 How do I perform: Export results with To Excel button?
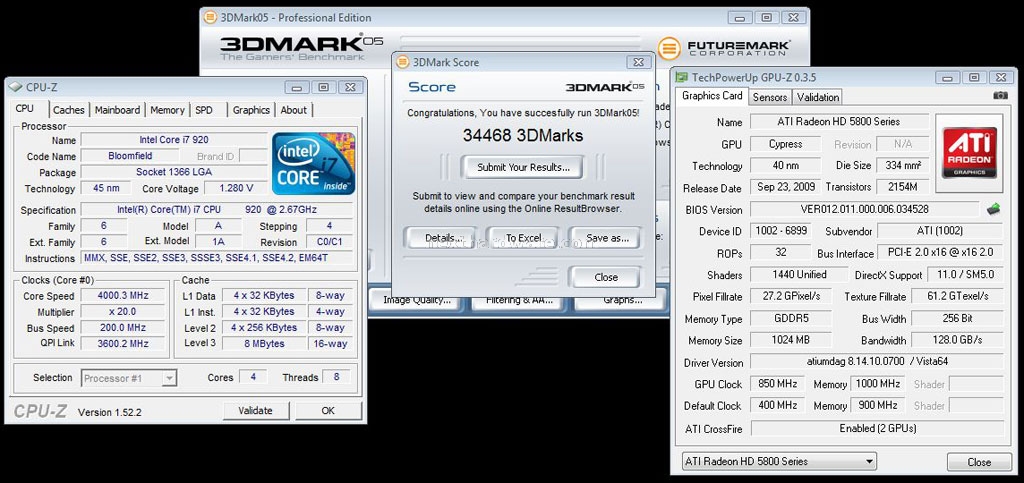[524, 238]
